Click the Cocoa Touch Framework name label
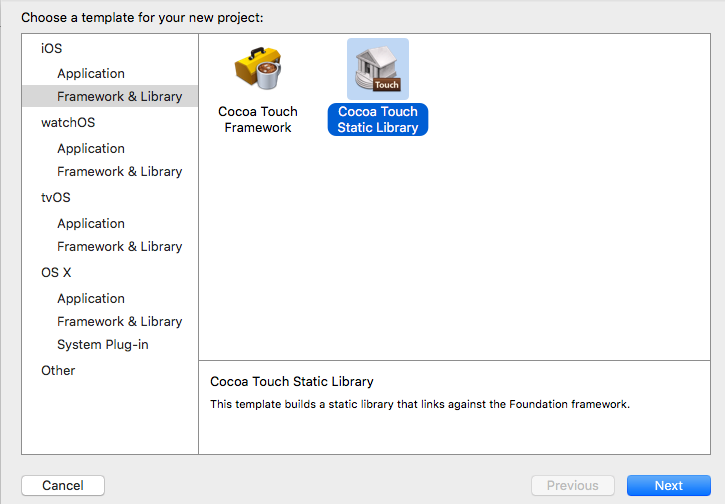Screen dimensions: 725x504 (258, 120)
